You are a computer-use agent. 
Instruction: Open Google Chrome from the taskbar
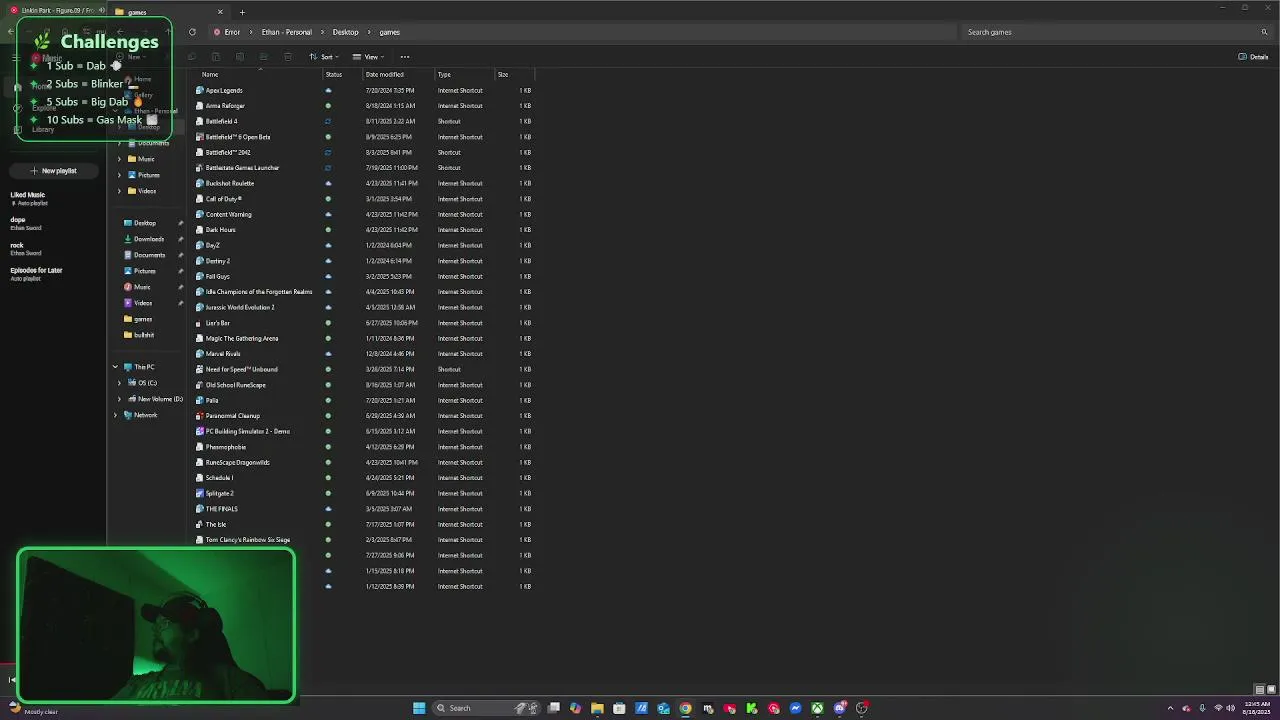685,708
